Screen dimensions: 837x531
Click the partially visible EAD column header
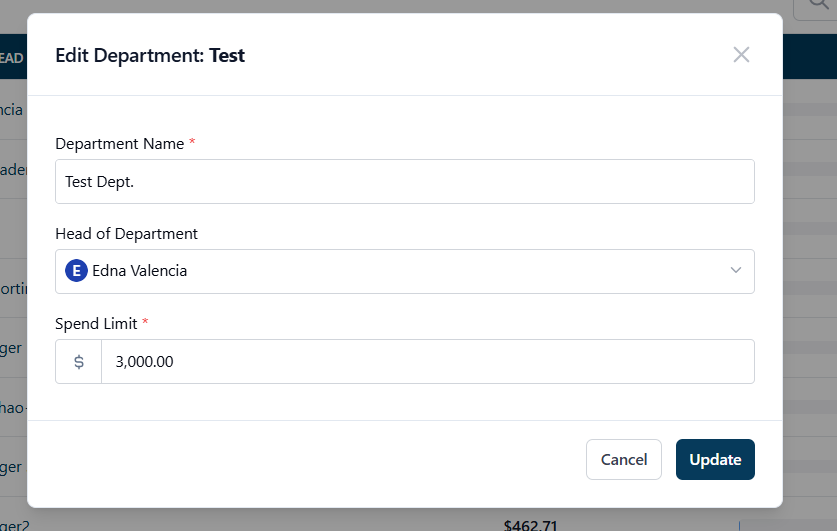point(11,58)
